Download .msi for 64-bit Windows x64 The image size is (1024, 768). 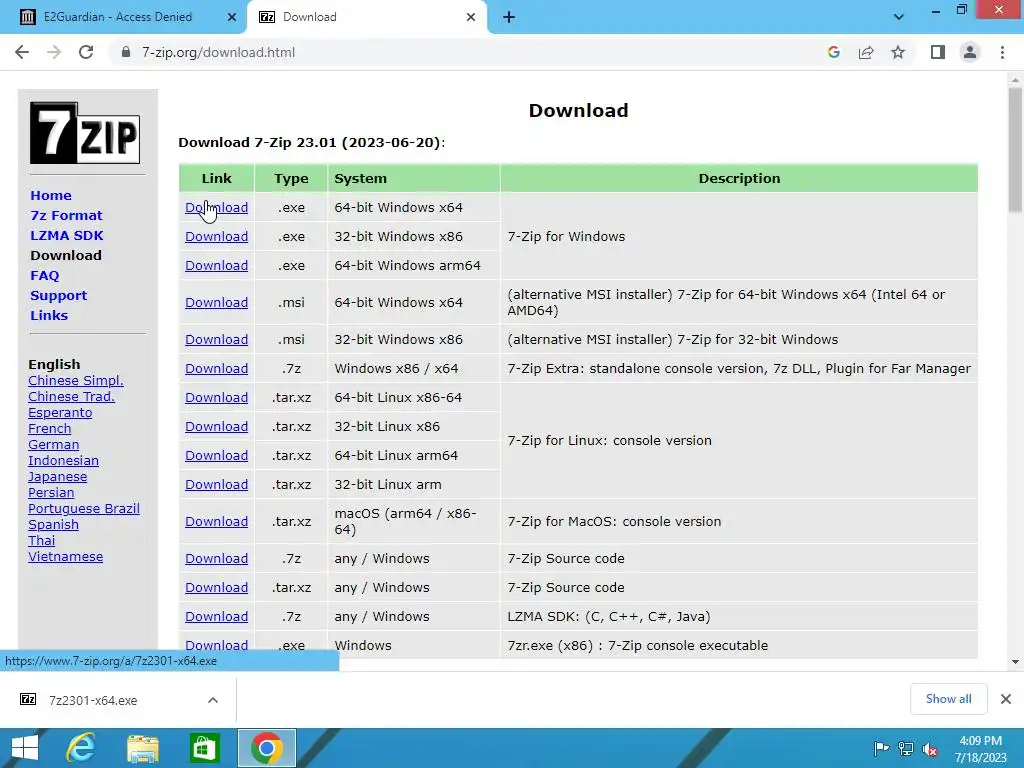(x=216, y=302)
